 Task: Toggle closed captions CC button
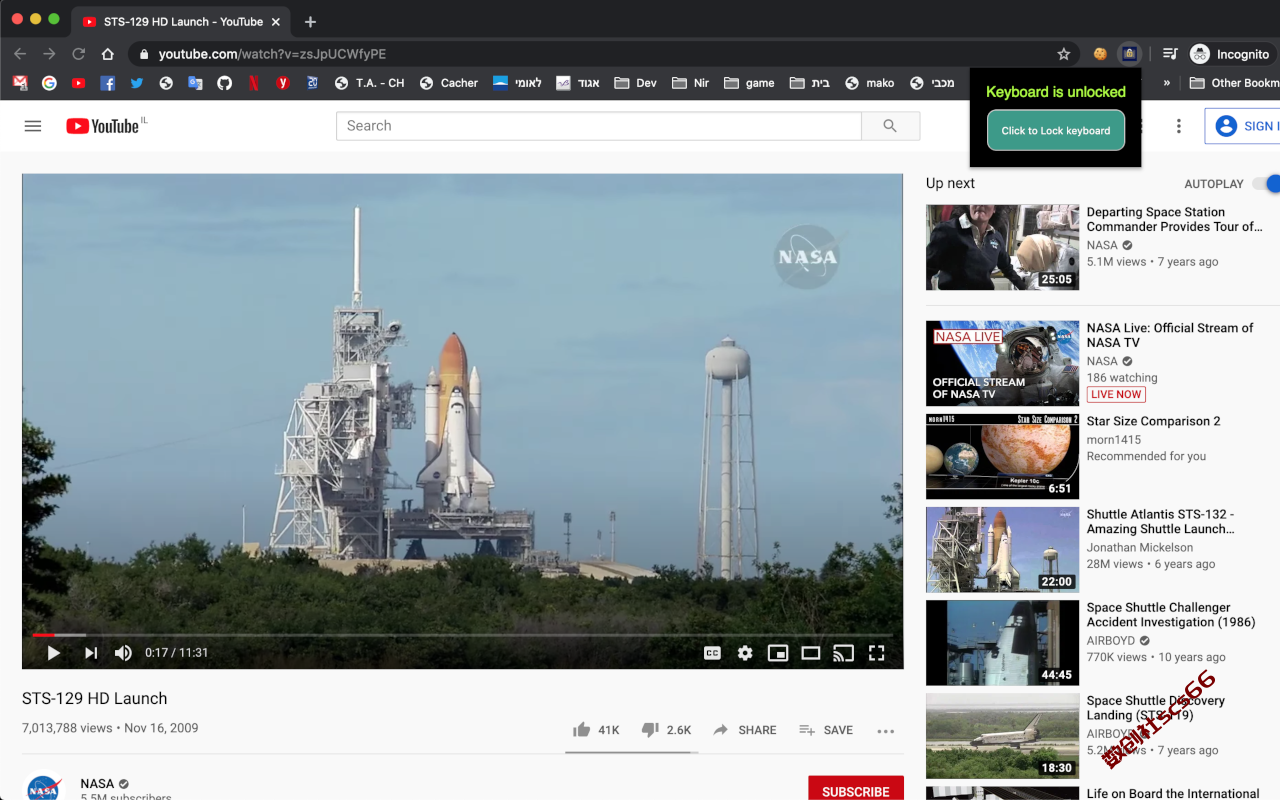(x=712, y=653)
